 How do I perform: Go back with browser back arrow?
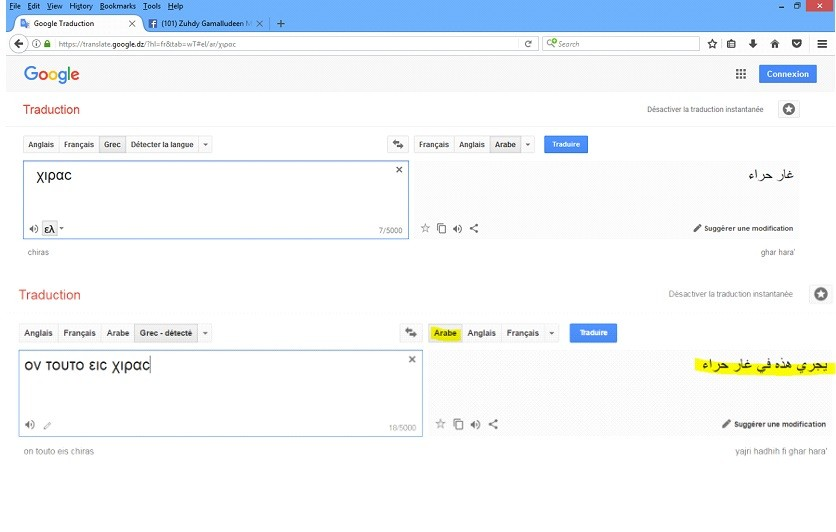19,44
